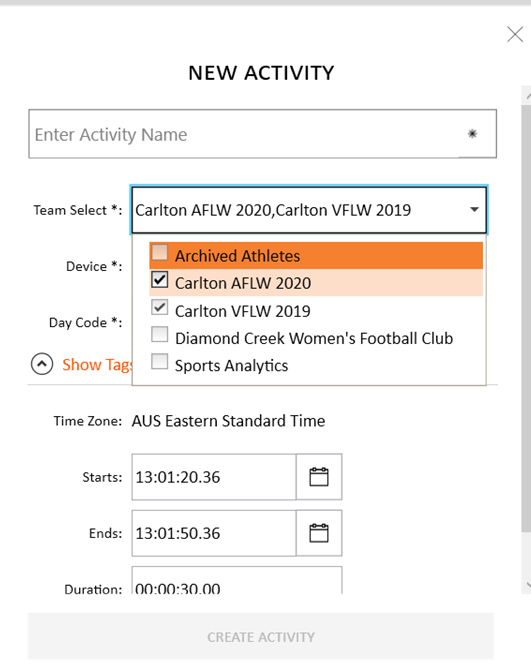Click the Show Tags link

pyautogui.click(x=97, y=365)
